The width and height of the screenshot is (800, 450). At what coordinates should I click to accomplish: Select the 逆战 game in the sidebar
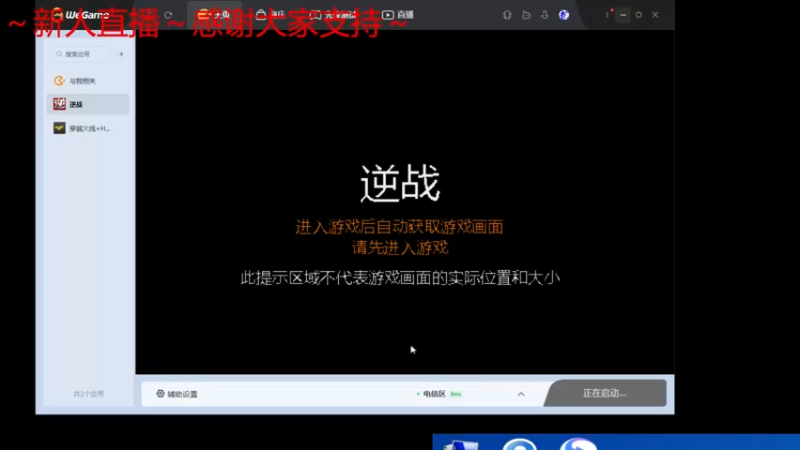[87, 104]
